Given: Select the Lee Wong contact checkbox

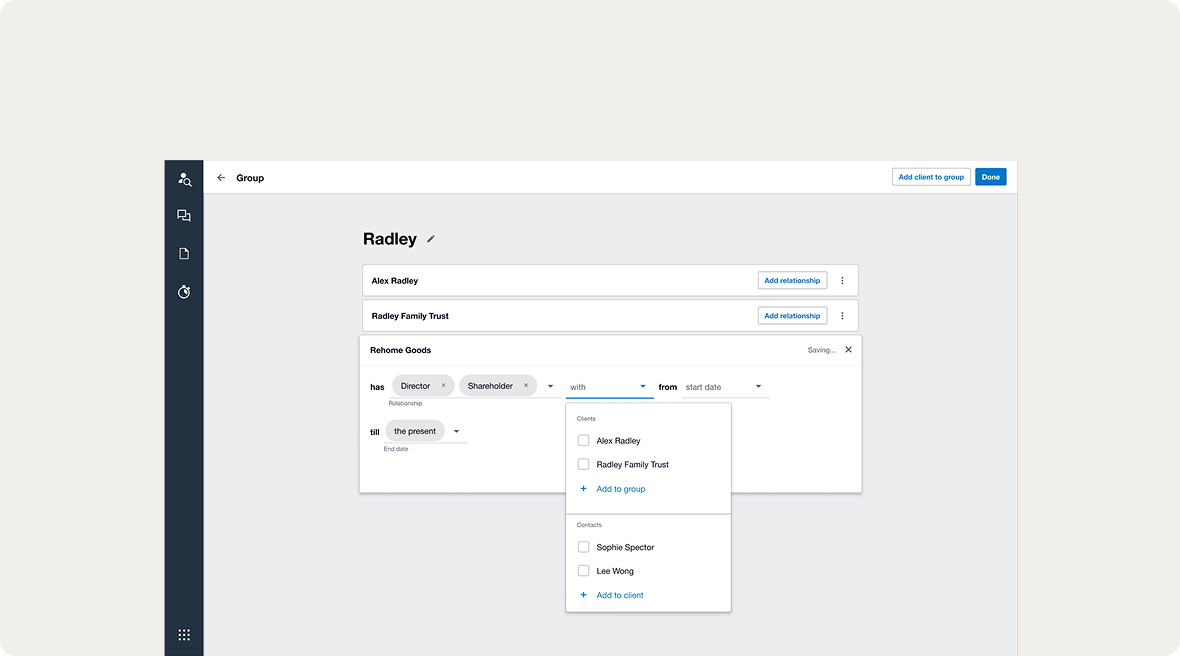Looking at the screenshot, I should 584,572.
